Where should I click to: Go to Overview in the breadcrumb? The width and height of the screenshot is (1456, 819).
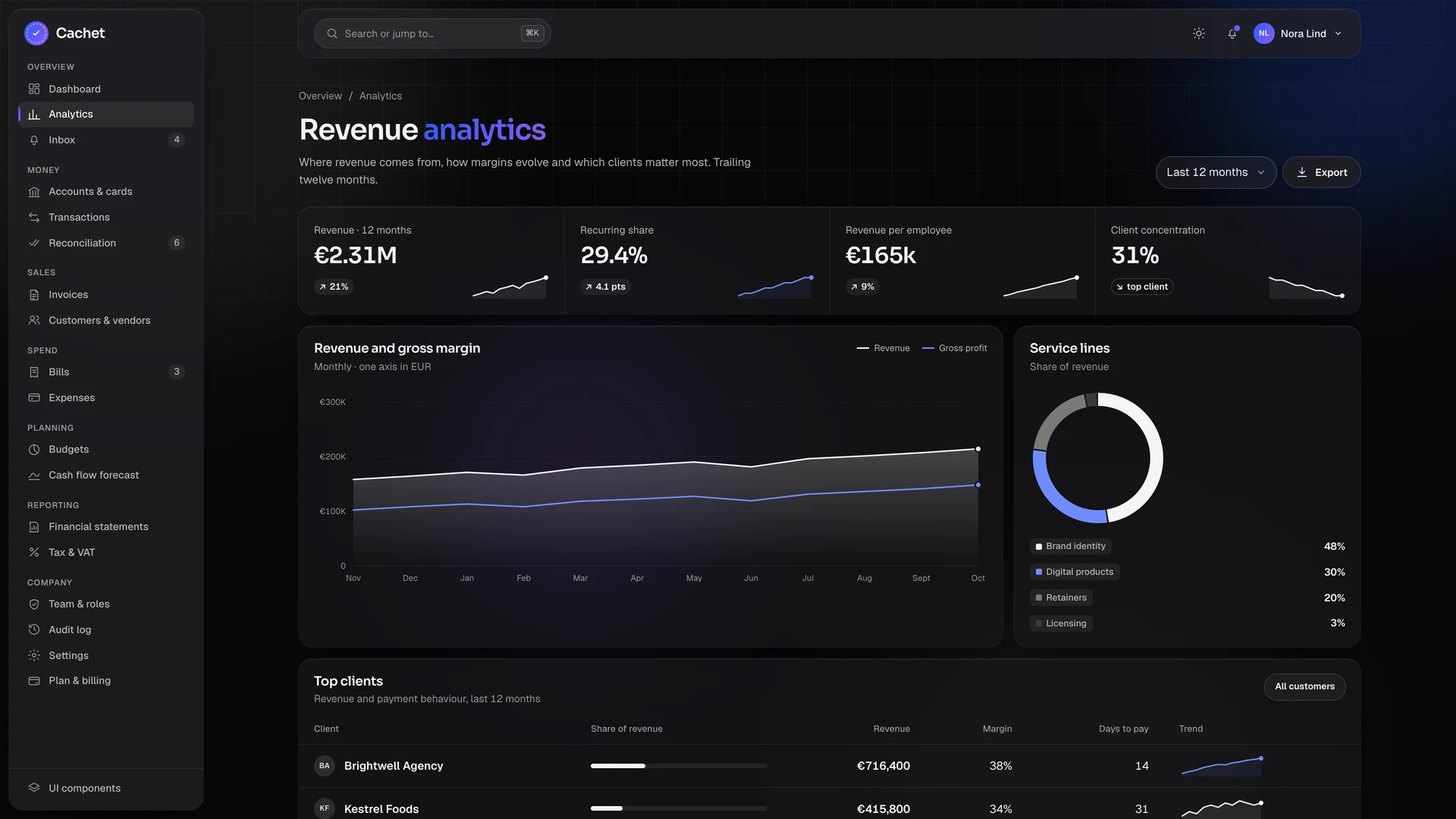pos(320,96)
